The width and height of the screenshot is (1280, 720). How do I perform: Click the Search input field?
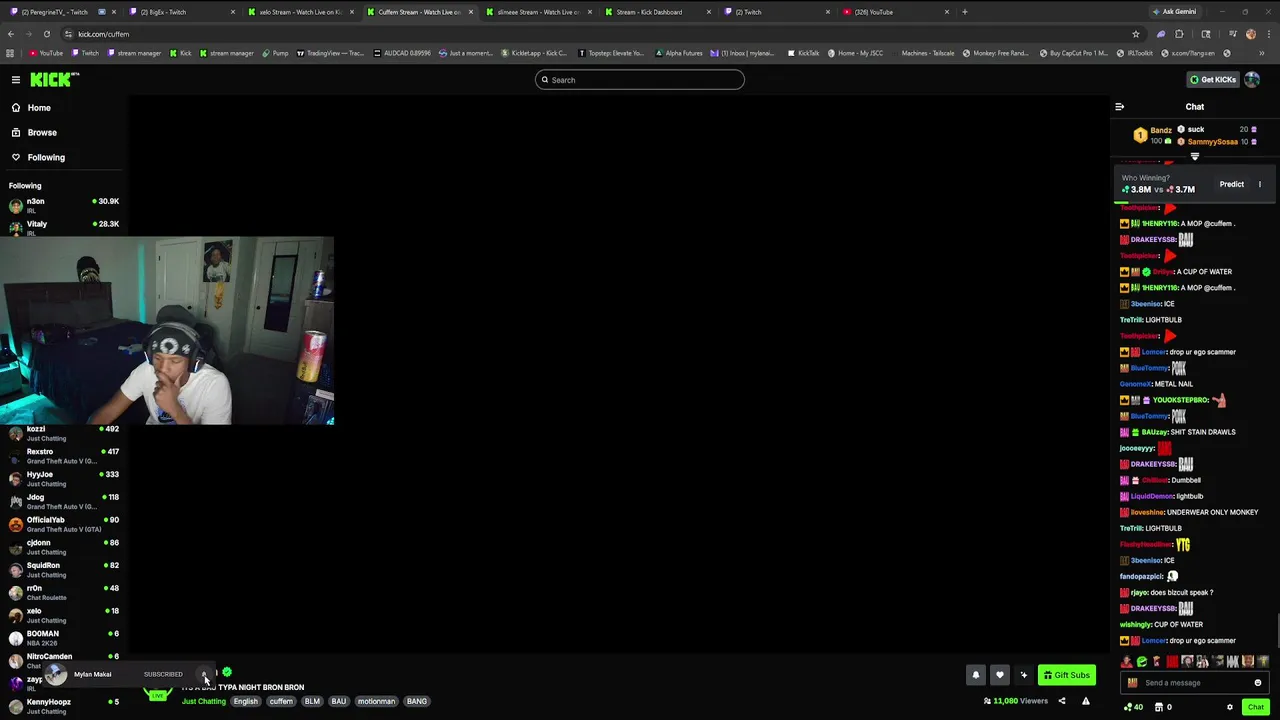click(x=640, y=80)
